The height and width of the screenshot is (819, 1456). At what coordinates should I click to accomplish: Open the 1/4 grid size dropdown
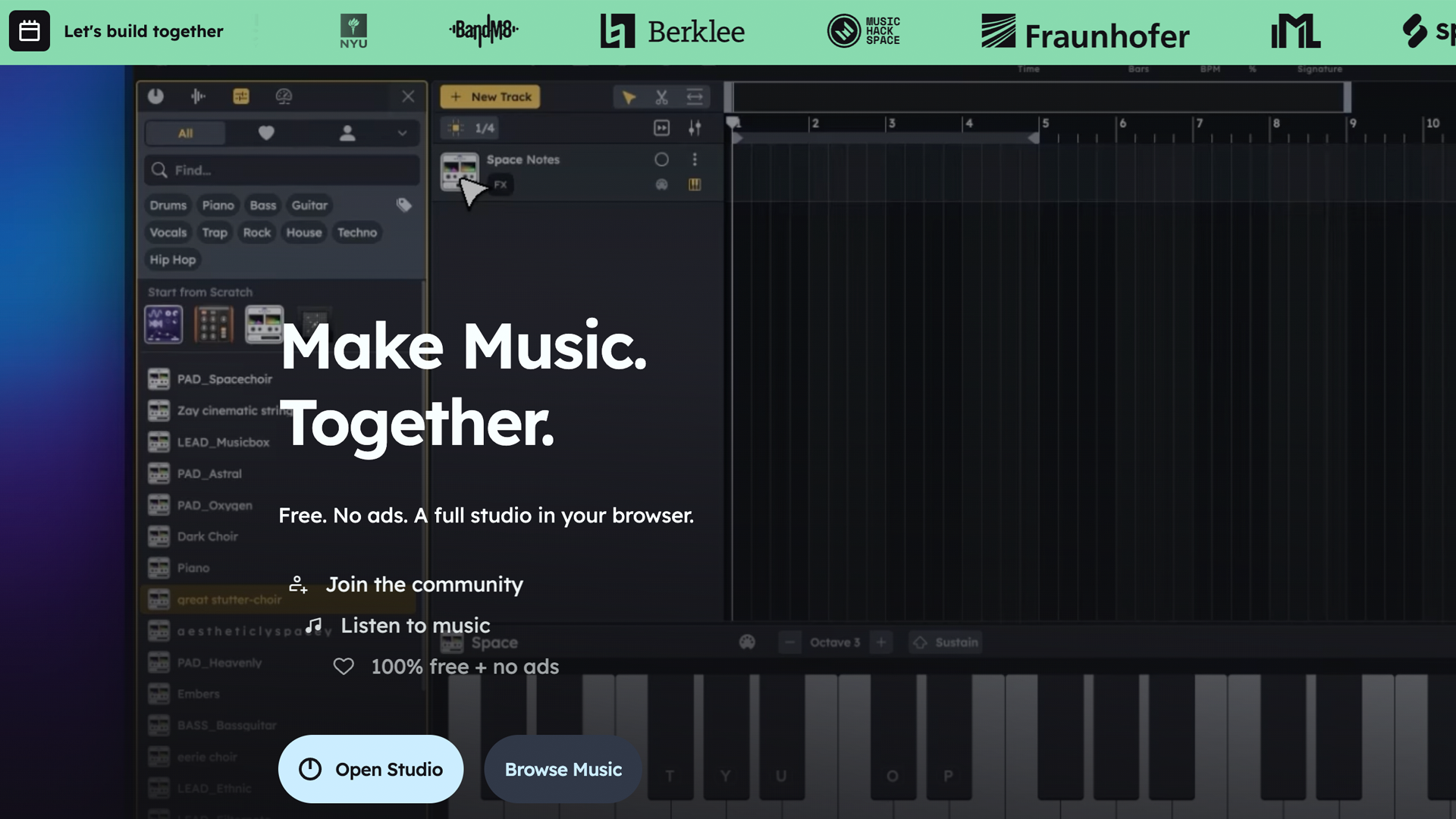coord(485,128)
